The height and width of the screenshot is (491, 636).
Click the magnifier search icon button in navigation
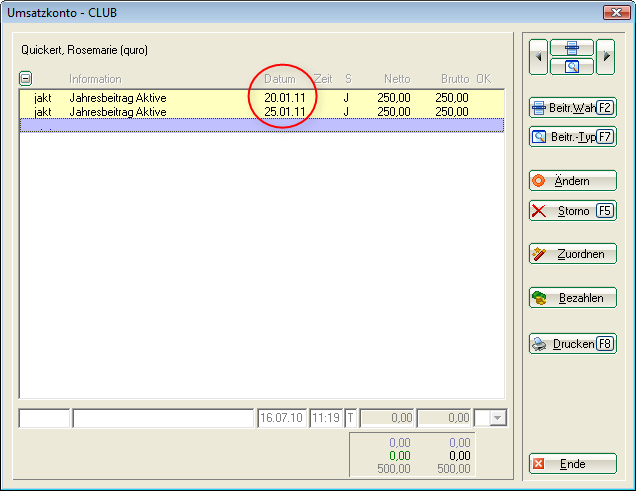pos(572,66)
